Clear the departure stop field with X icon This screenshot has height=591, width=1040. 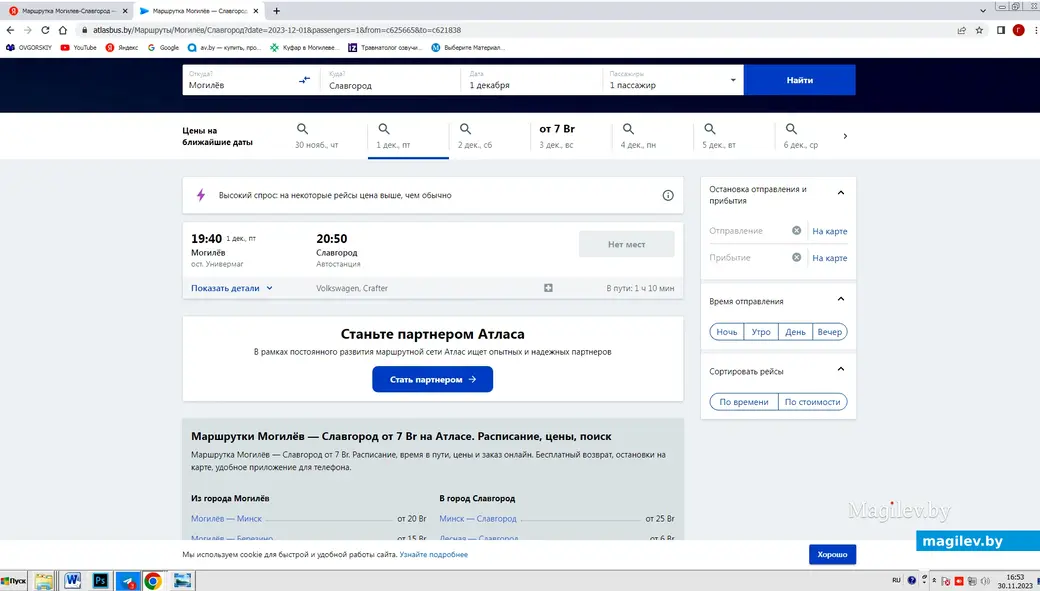[797, 231]
